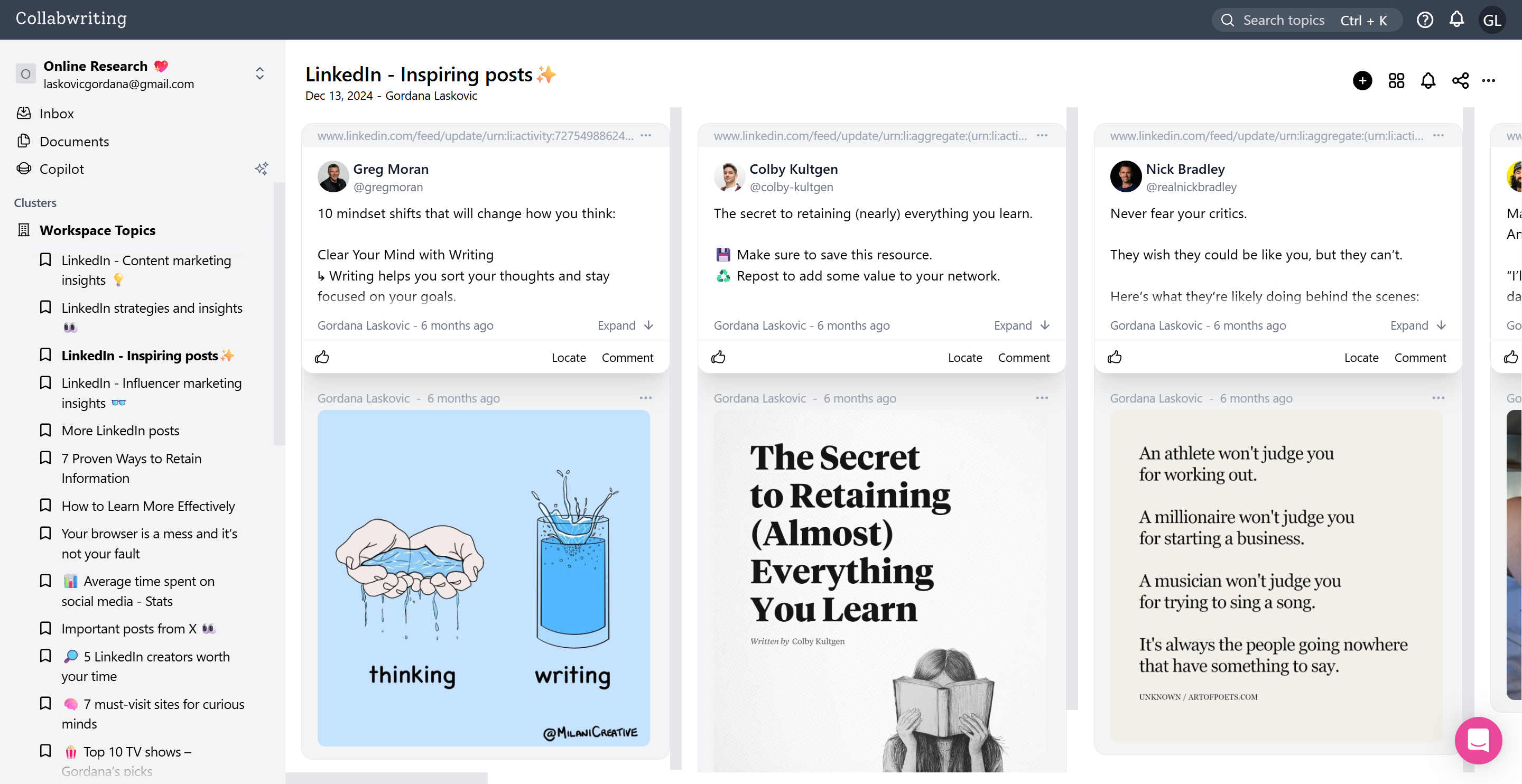1522x784 pixels.
Task: Open notifications bell in top bar
Action: 1456,20
